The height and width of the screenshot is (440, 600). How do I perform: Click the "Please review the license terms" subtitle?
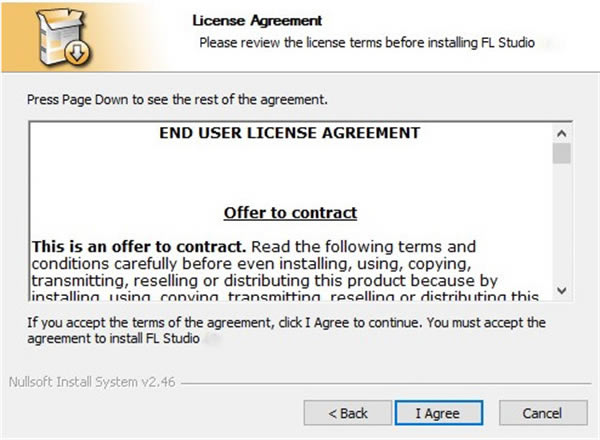[x=367, y=43]
